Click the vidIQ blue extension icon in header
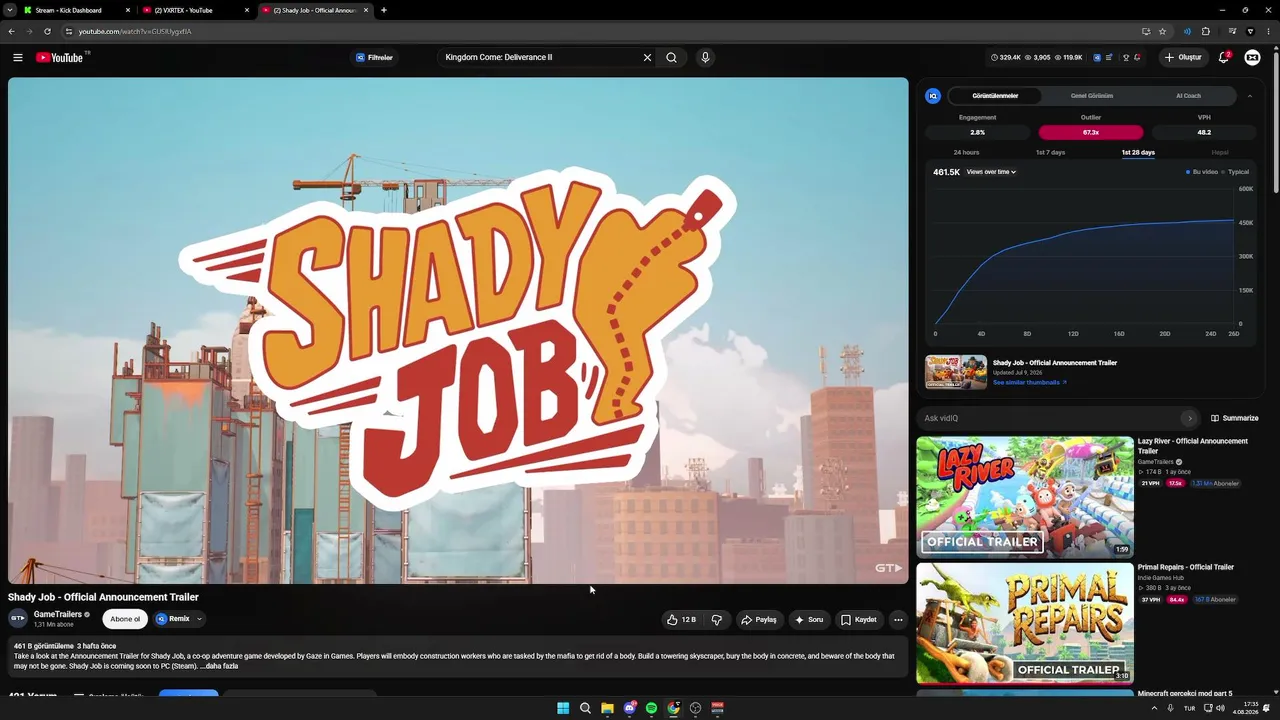This screenshot has height=720, width=1280. coord(1097,58)
